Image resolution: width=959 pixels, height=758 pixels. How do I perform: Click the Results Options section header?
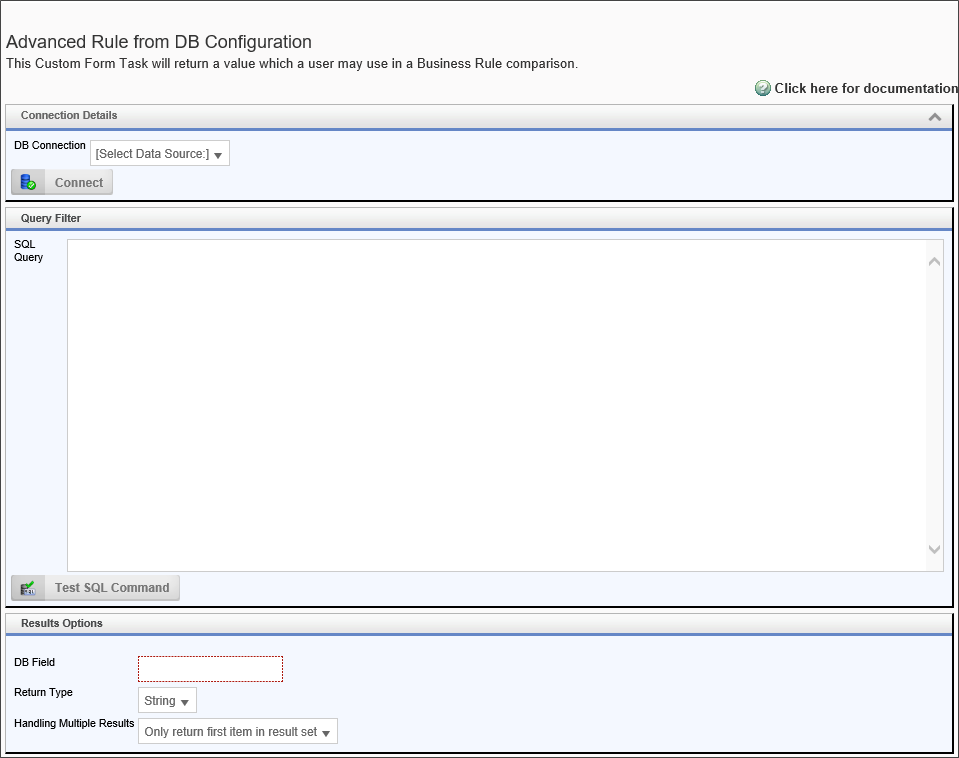(x=62, y=623)
